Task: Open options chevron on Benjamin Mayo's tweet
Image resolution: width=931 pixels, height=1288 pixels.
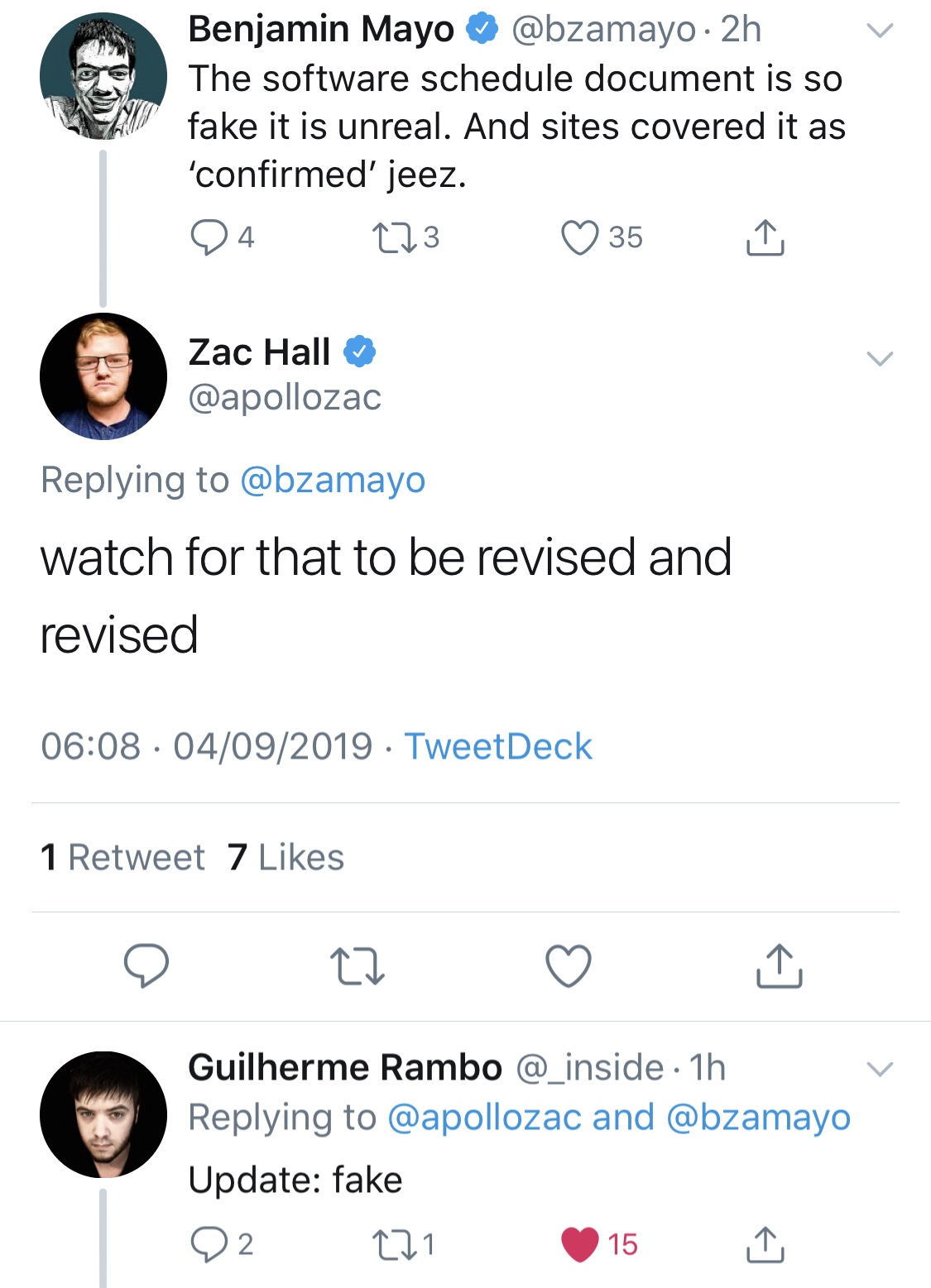Action: click(x=880, y=31)
